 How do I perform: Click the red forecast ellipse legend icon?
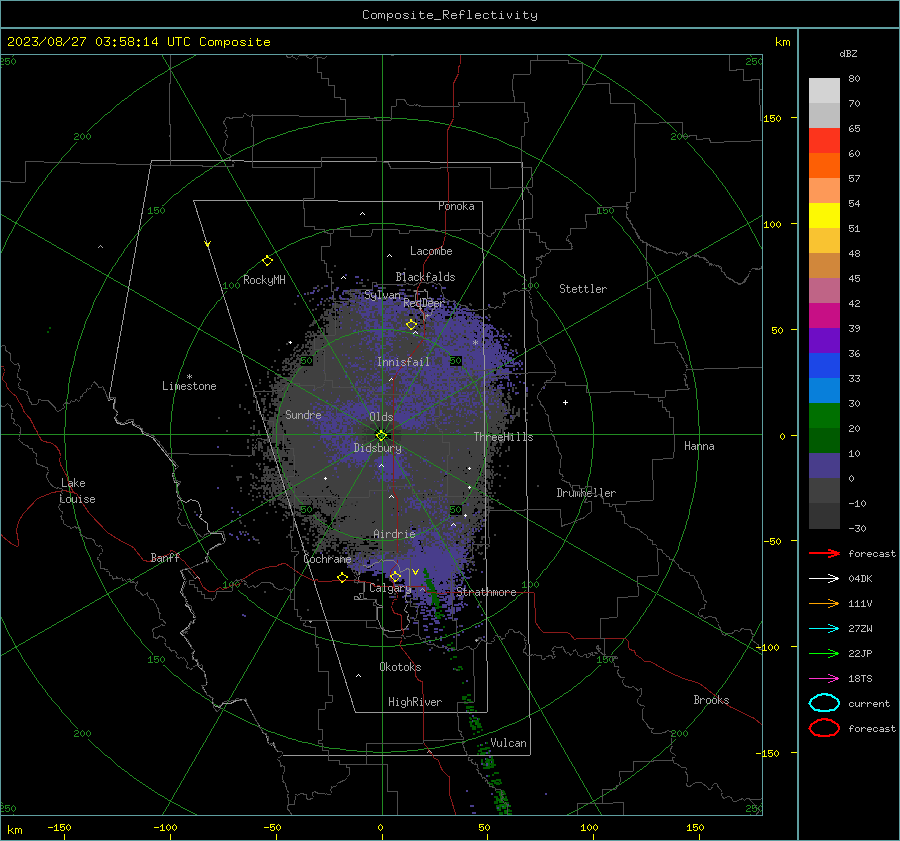pyautogui.click(x=824, y=728)
